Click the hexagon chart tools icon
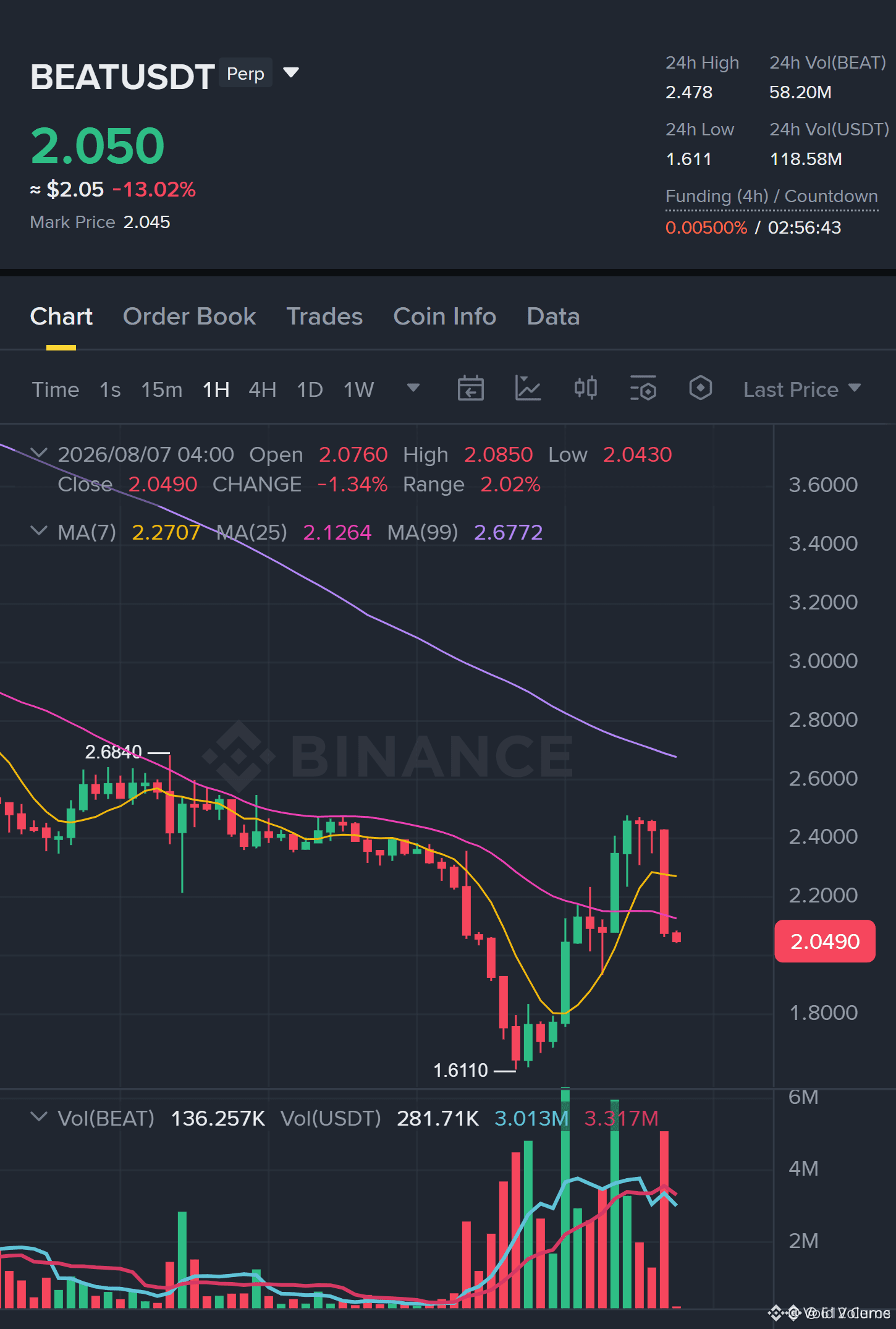896x1329 pixels. [700, 389]
